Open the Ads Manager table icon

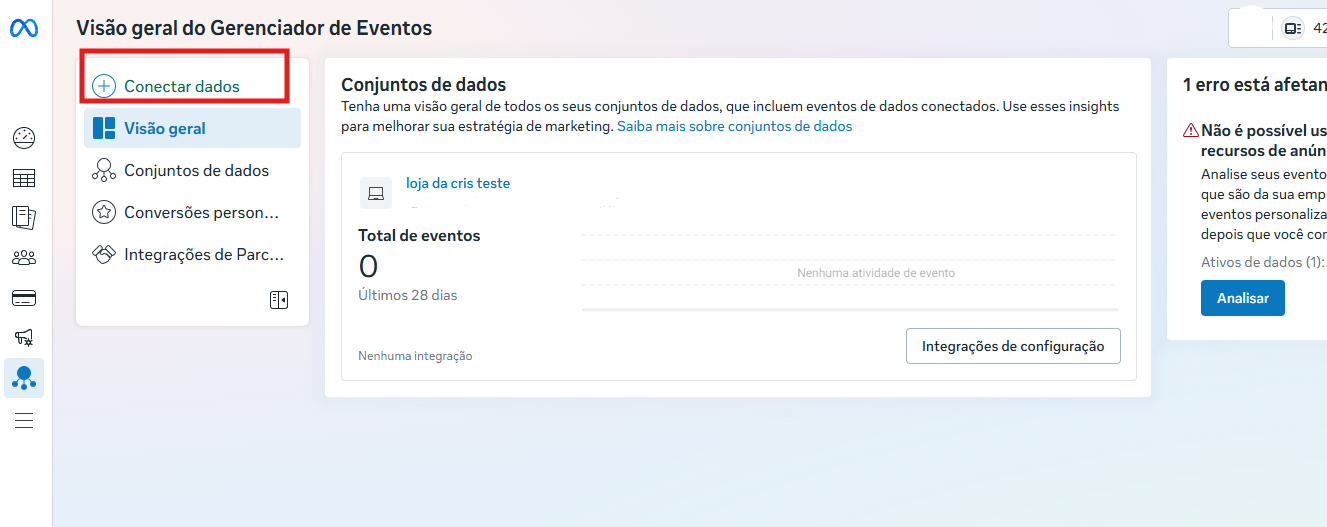[x=24, y=178]
